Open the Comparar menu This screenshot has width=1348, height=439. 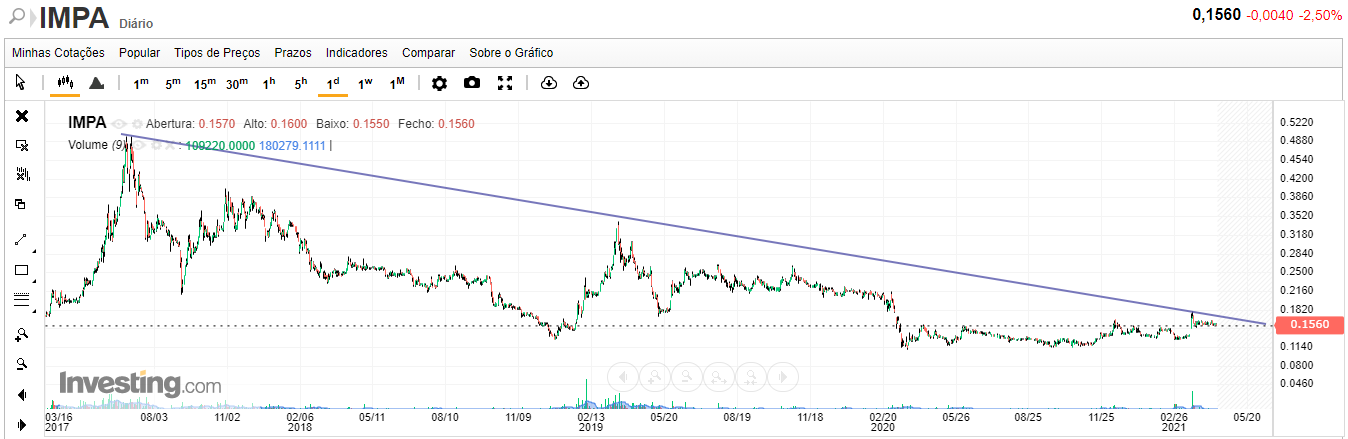tap(428, 53)
